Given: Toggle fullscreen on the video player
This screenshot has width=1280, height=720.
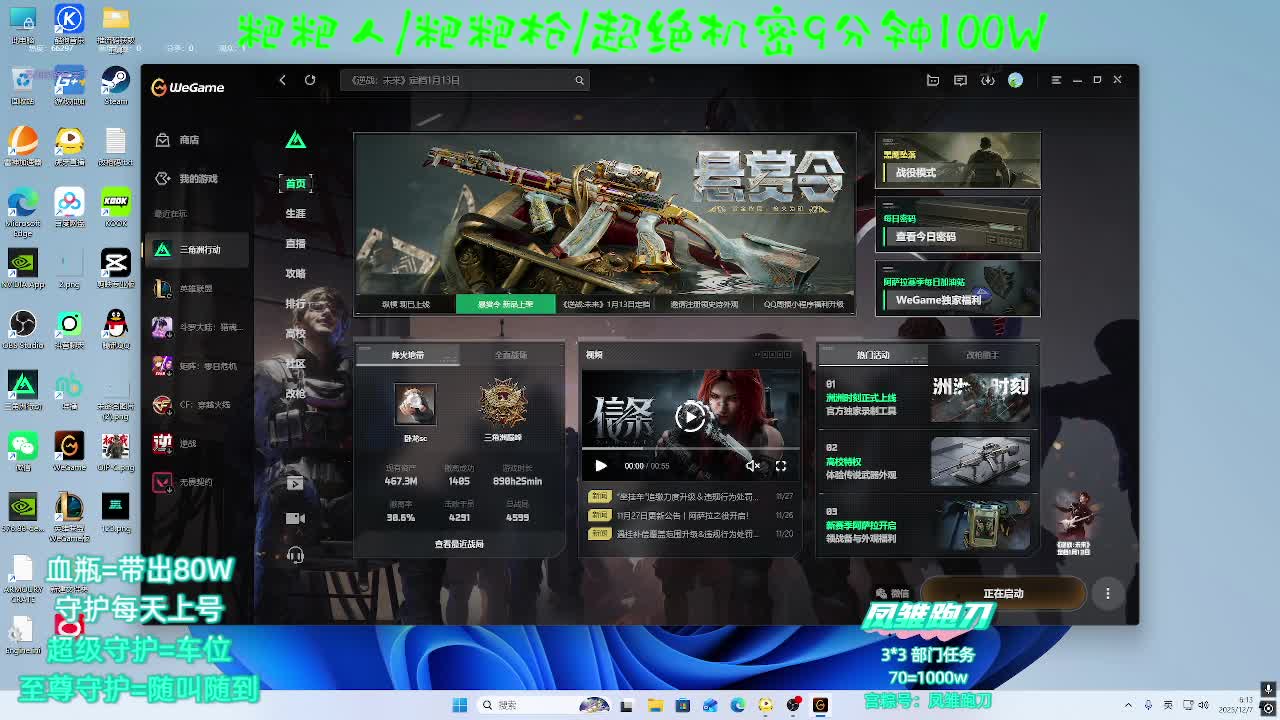Looking at the screenshot, I should [781, 465].
